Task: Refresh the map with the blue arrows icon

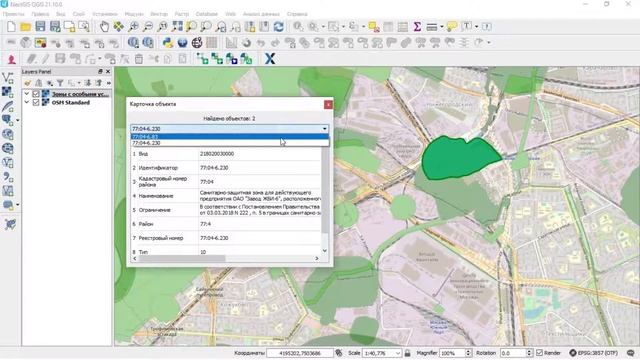Action: [x=279, y=27]
